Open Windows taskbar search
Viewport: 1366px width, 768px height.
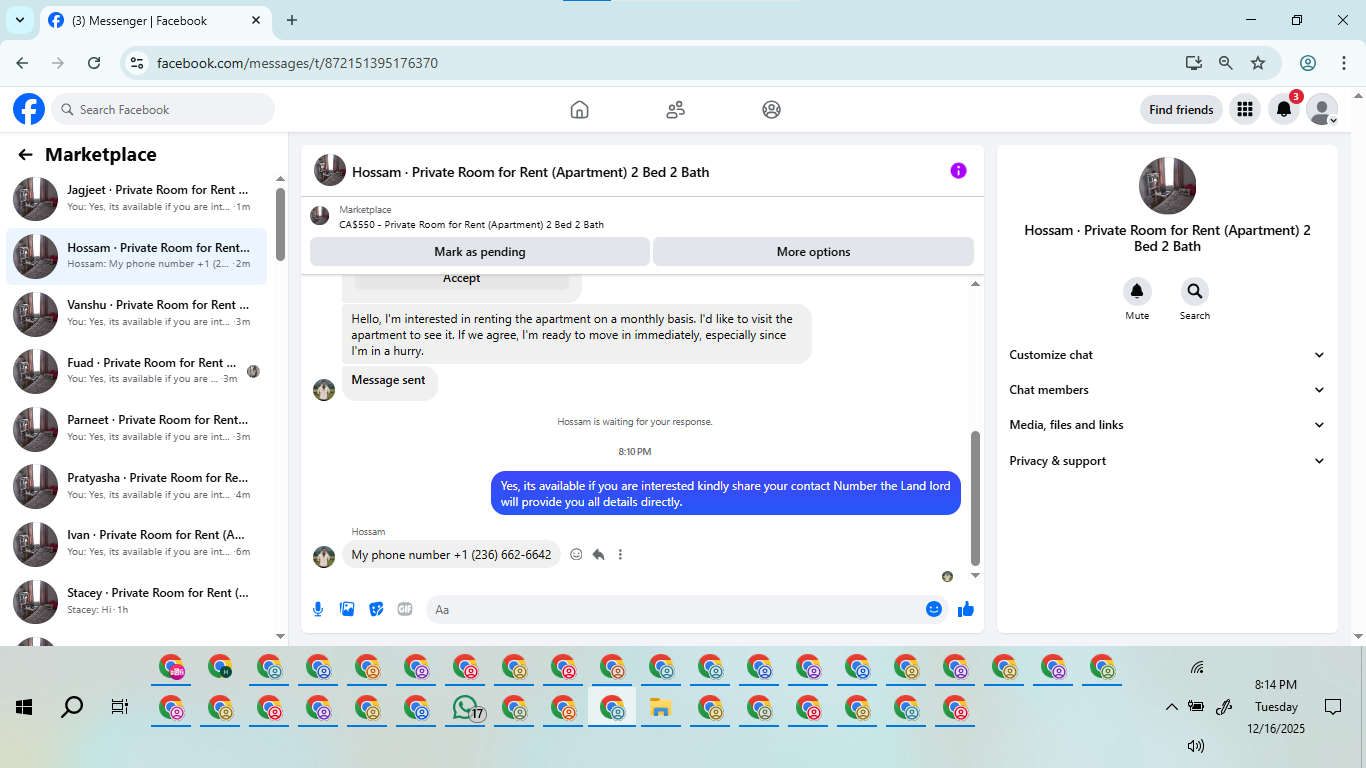[72, 707]
